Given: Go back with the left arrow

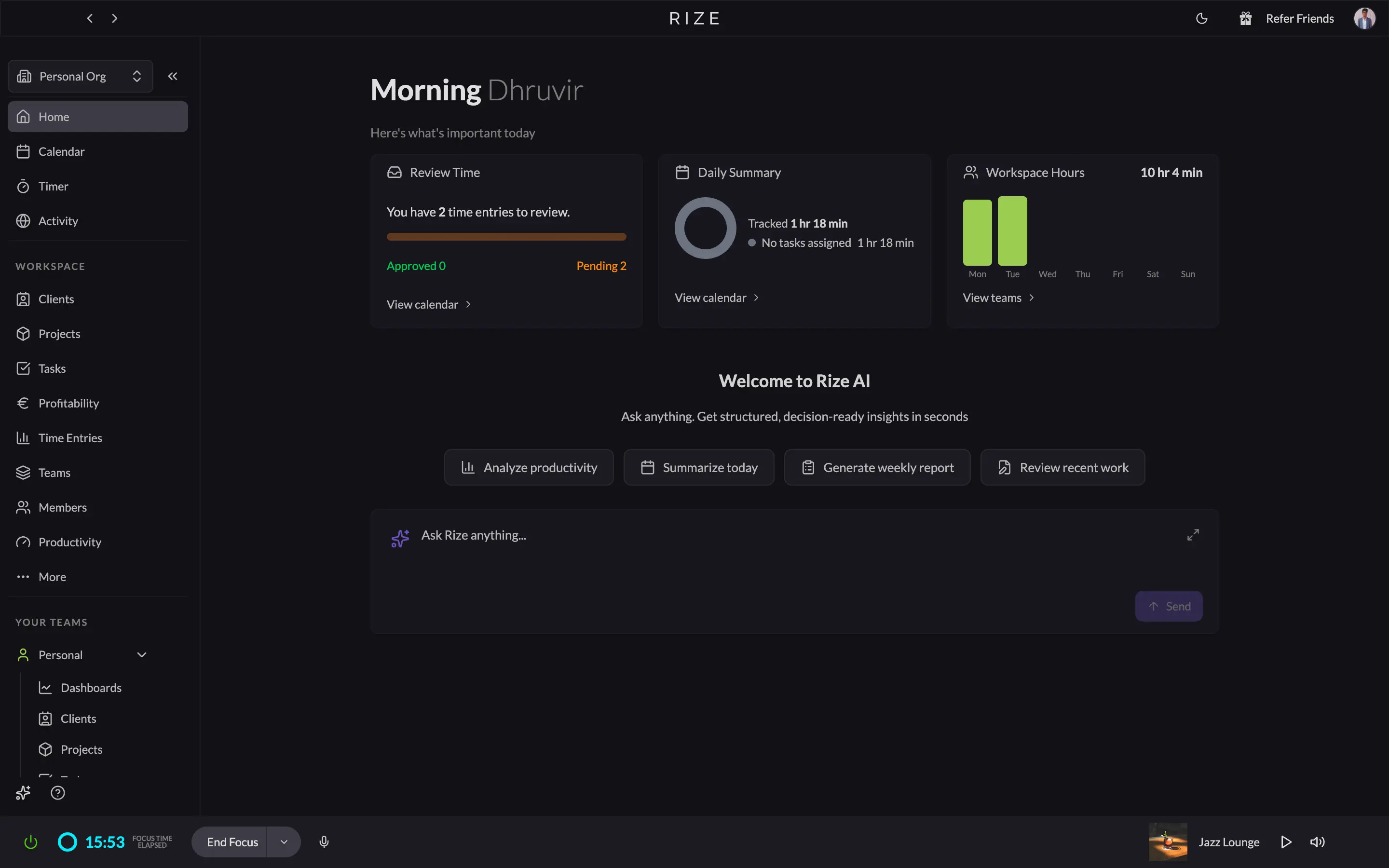Looking at the screenshot, I should coord(90,18).
